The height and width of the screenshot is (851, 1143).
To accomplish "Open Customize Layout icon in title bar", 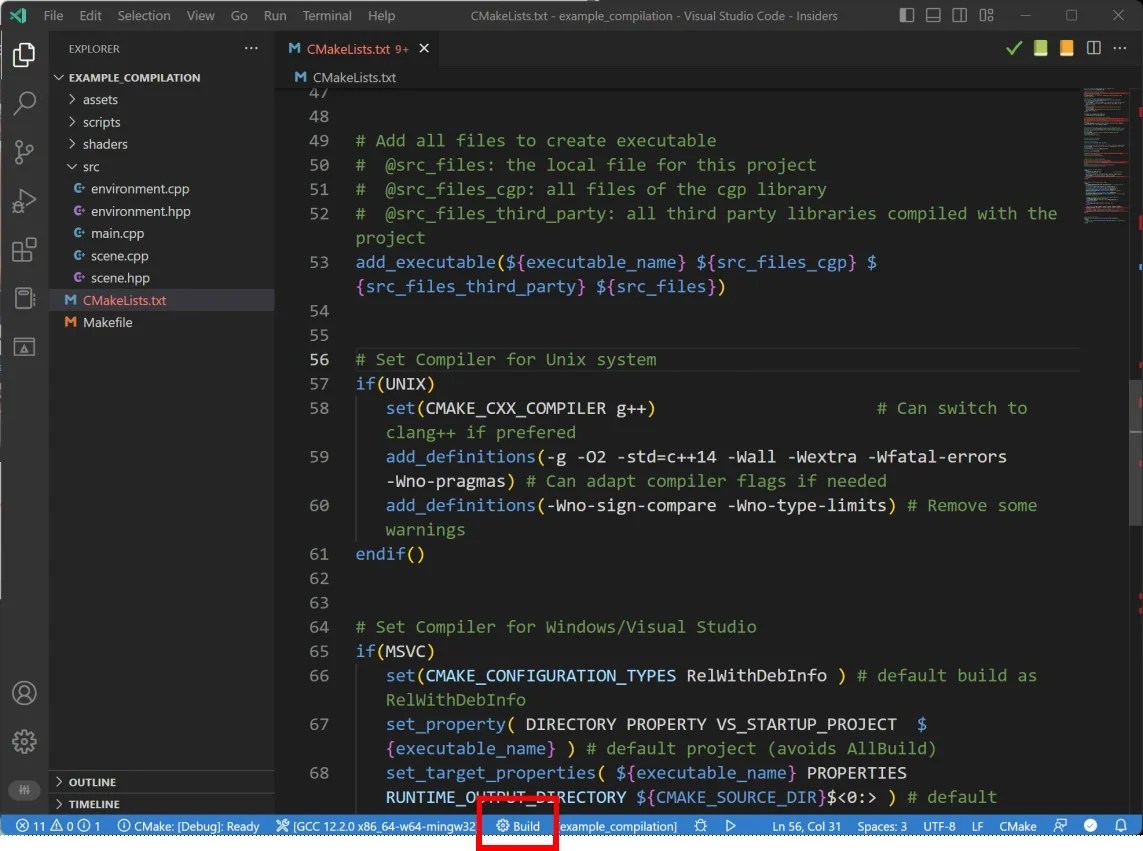I will point(986,15).
